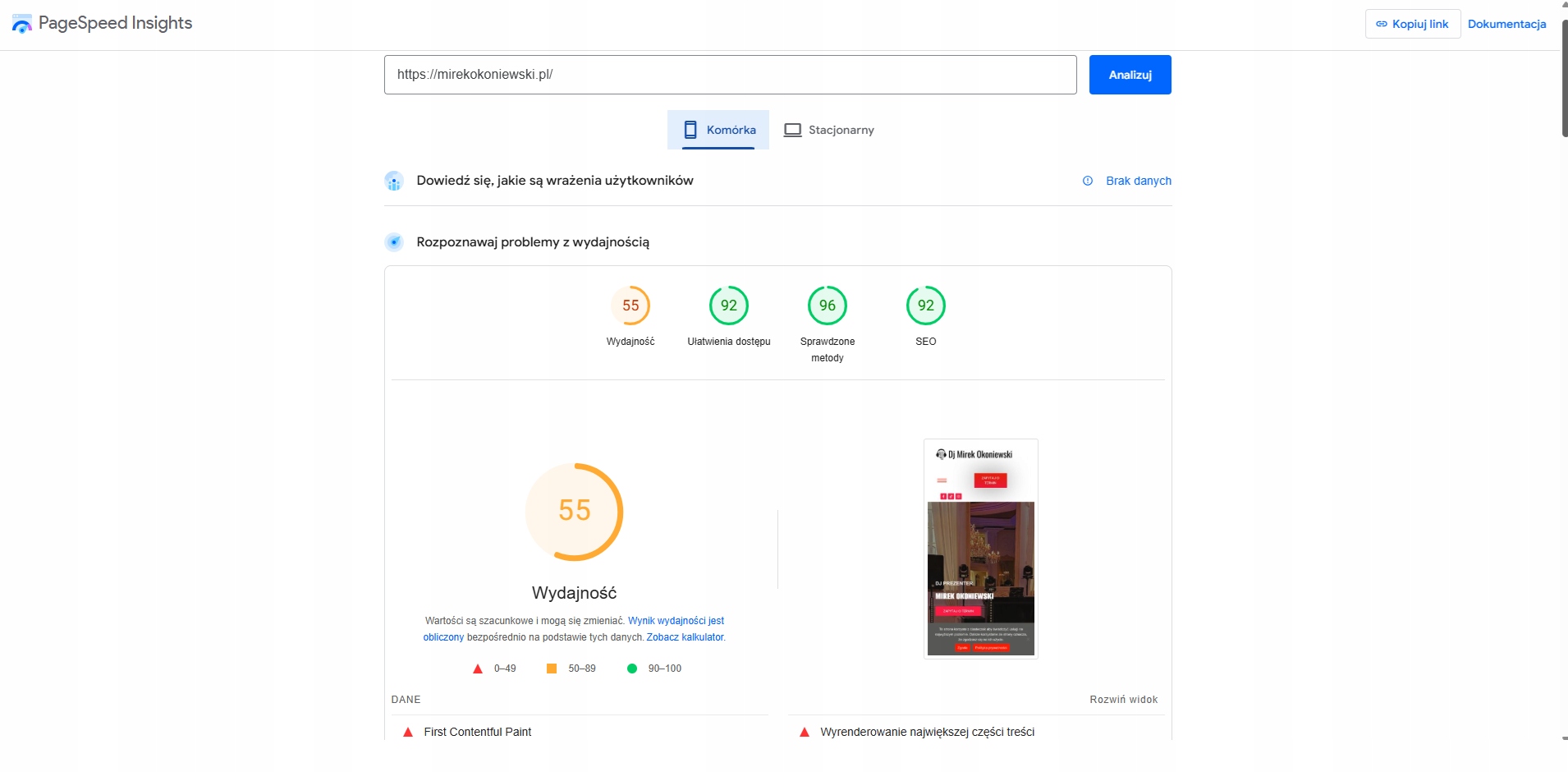Click the page vertical scrollbar
1568x772 pixels.
point(1564,79)
